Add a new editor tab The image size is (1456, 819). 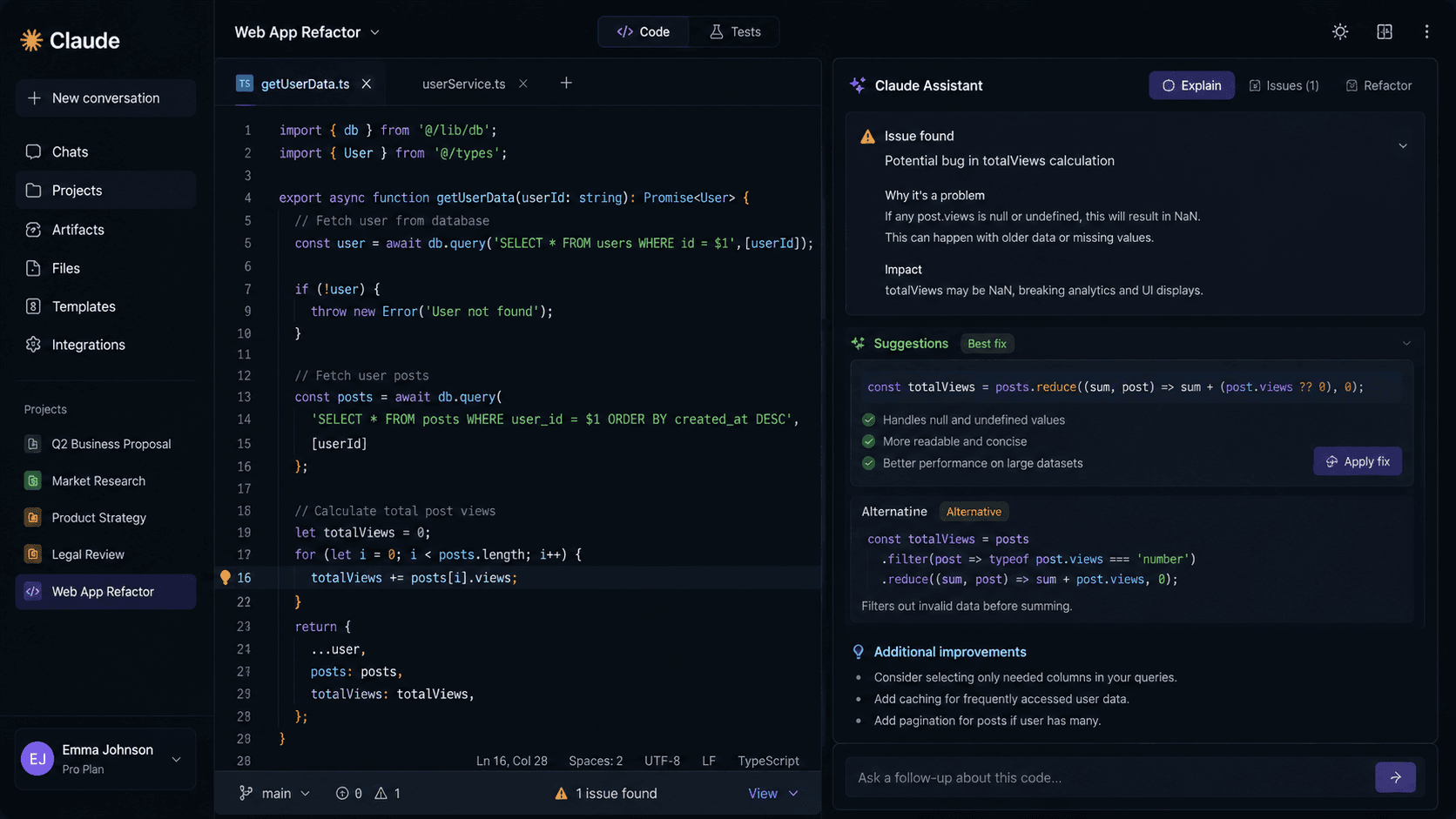566,83
